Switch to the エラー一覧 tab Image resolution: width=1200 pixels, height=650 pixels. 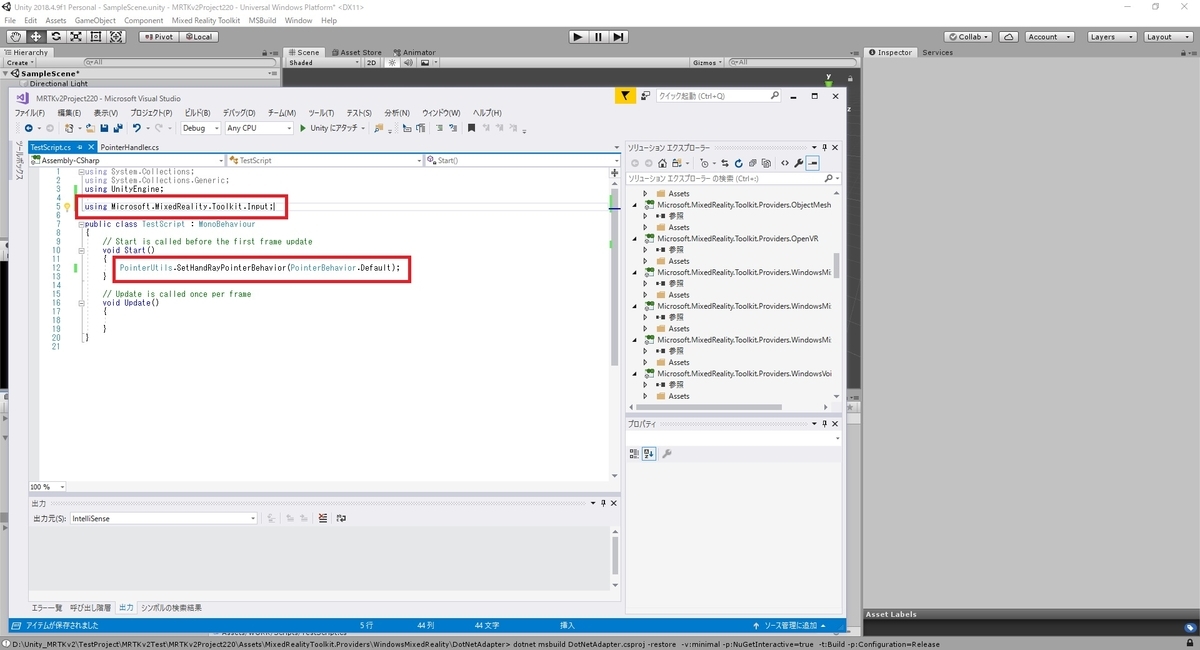point(47,608)
